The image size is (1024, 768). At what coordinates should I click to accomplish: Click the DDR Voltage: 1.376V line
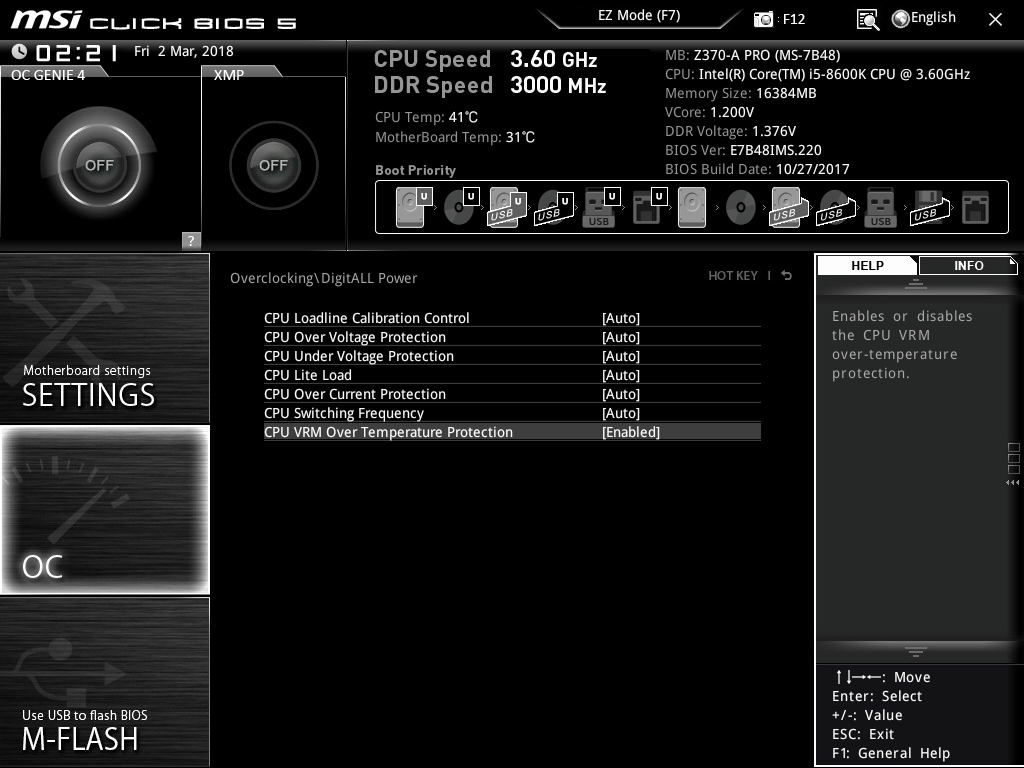click(x=730, y=131)
